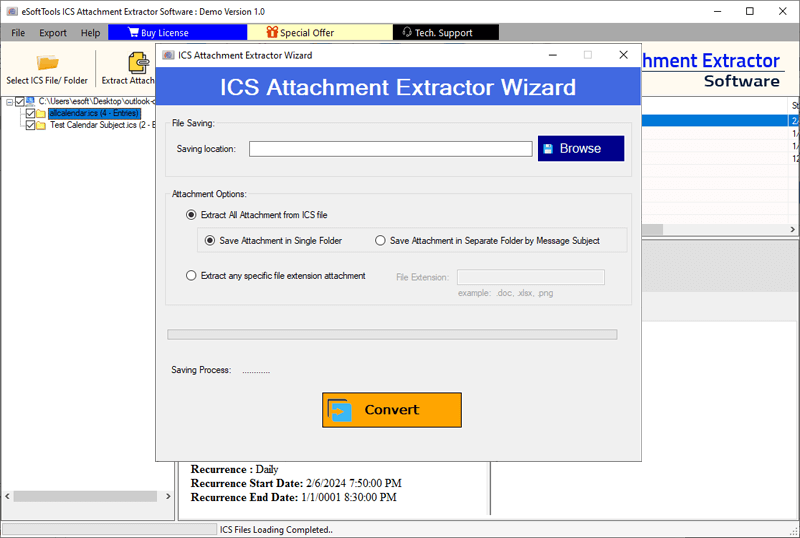
Task: Open Tech. Support
Action: click(446, 32)
